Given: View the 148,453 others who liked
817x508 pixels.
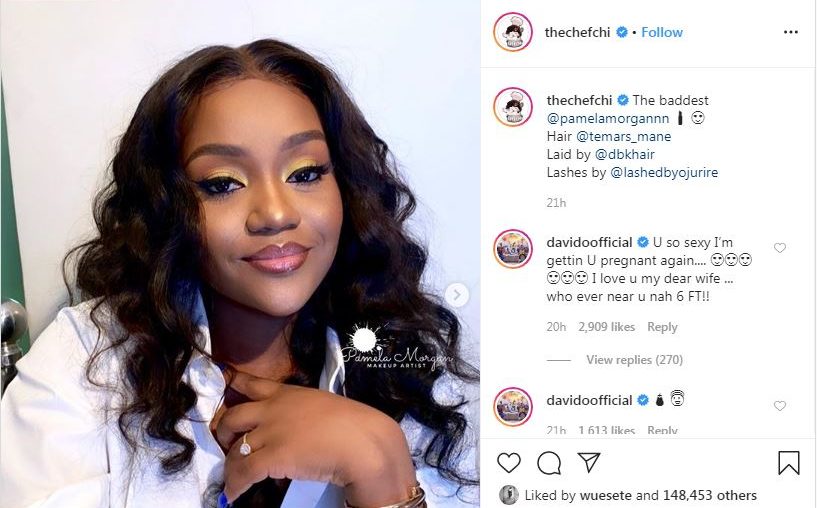Looking at the screenshot, I should (x=710, y=495).
